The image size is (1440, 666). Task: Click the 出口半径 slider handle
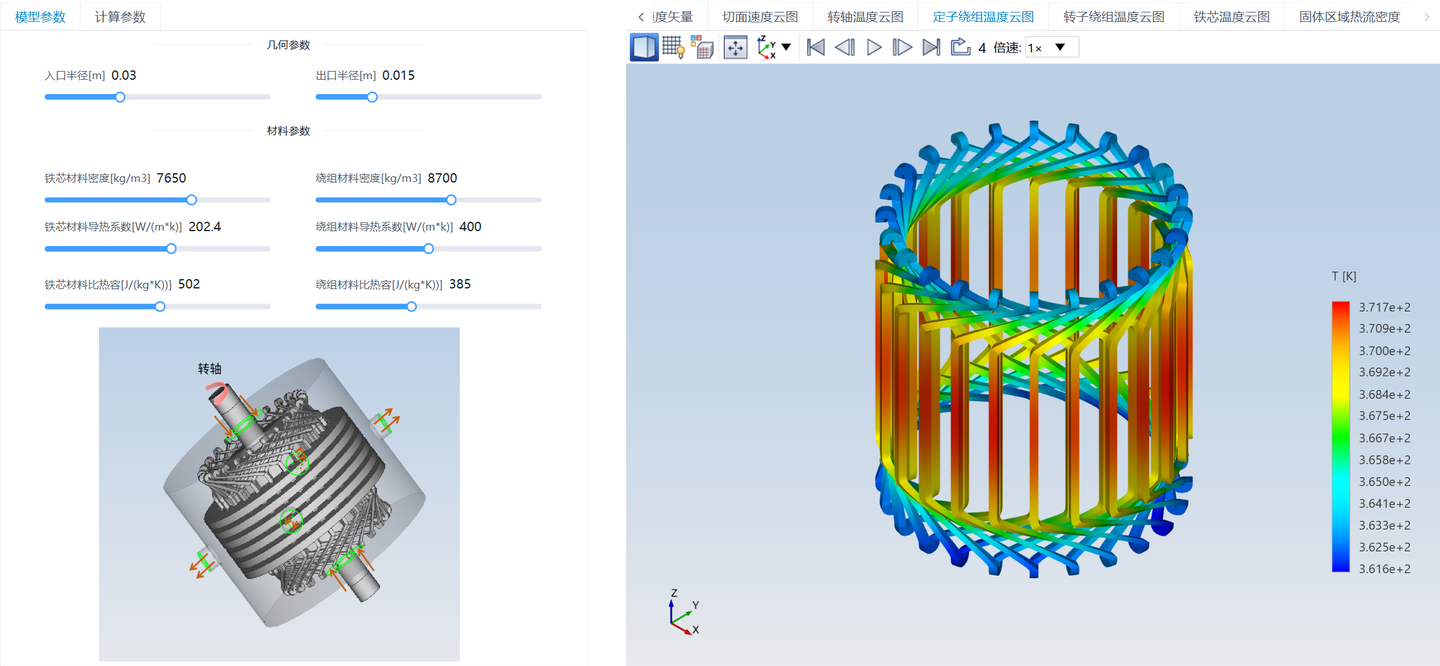point(372,97)
